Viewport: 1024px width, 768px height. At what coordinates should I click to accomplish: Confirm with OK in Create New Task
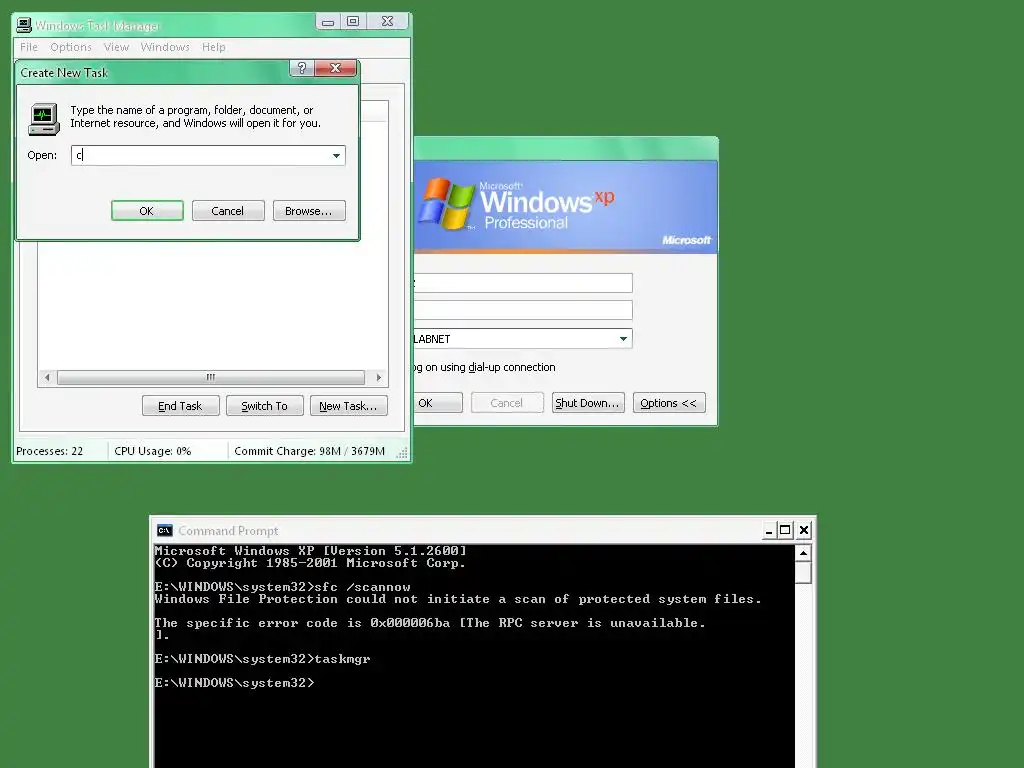[147, 211]
